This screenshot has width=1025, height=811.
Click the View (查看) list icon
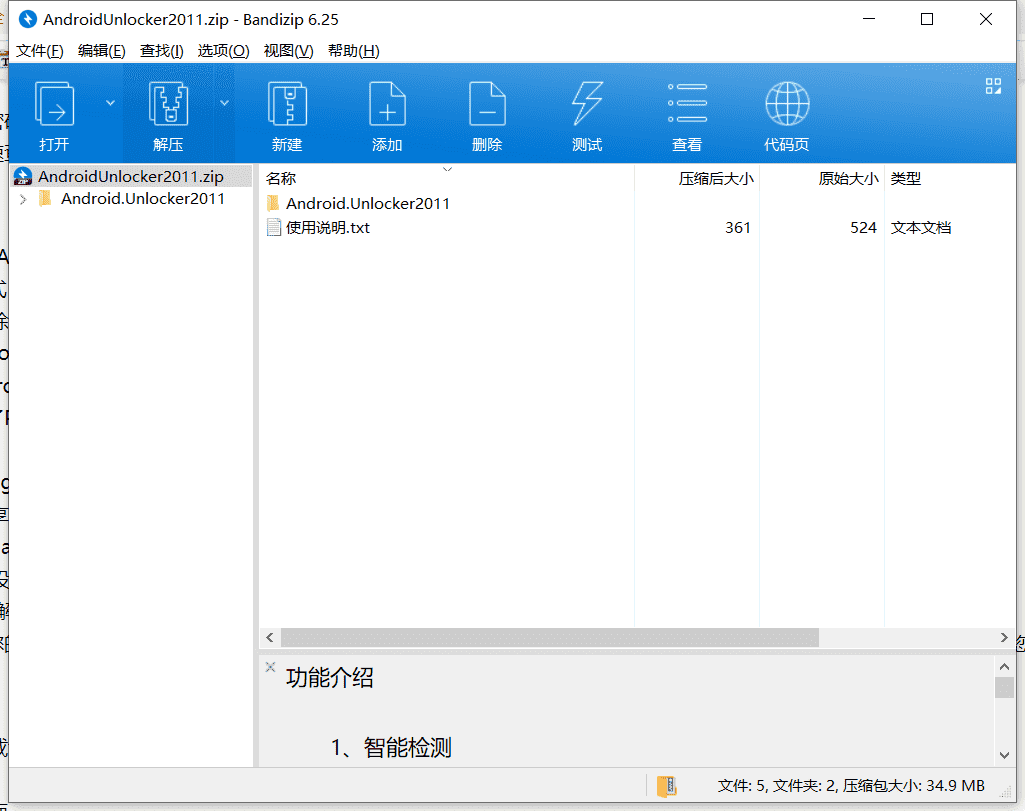click(687, 103)
